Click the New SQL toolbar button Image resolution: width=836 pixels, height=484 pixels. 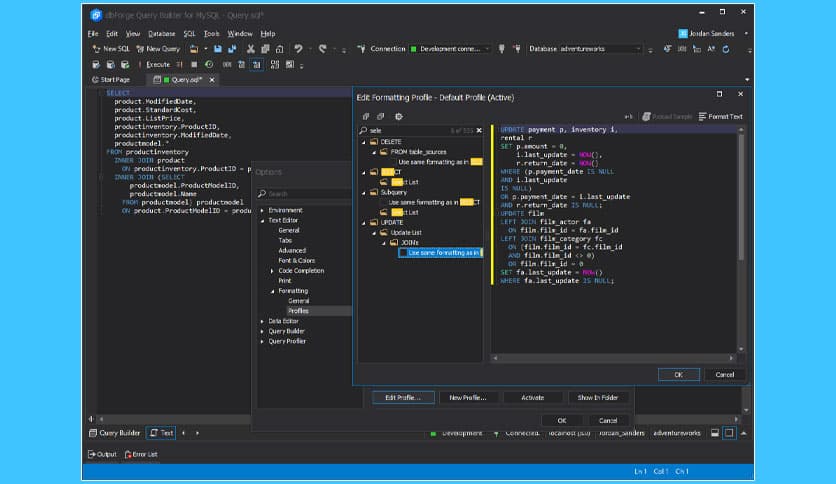click(111, 49)
